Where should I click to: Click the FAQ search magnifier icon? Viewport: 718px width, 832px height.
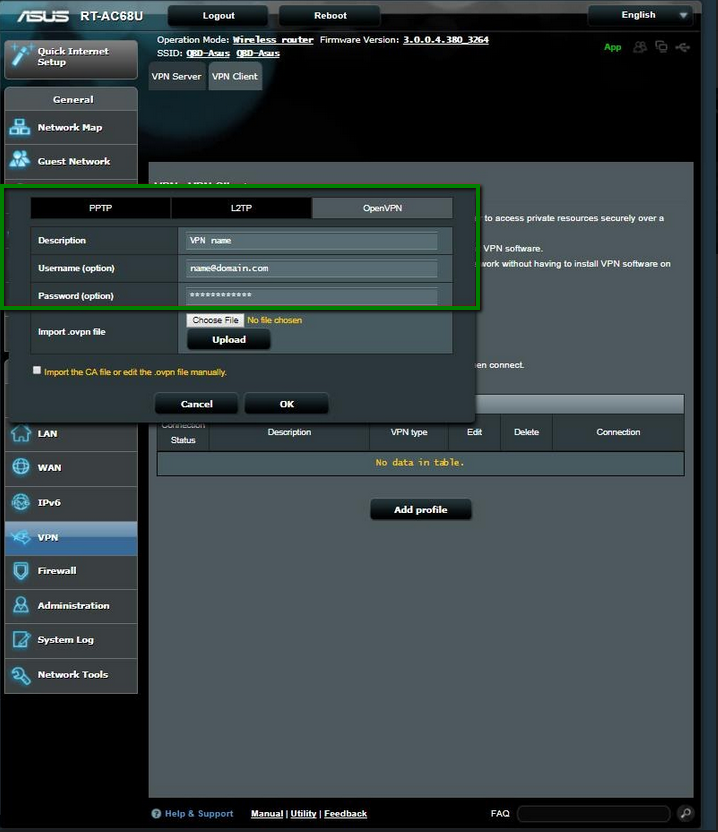685,813
